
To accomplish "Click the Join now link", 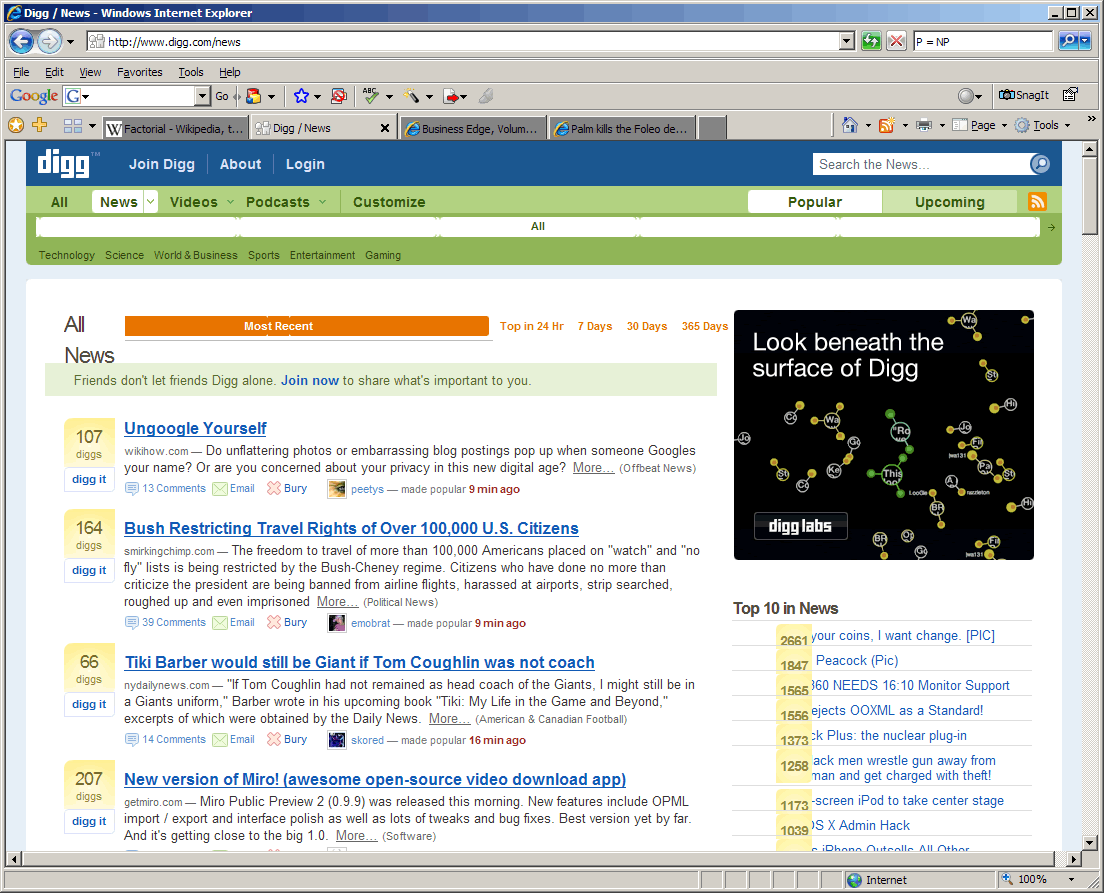I will pos(310,380).
